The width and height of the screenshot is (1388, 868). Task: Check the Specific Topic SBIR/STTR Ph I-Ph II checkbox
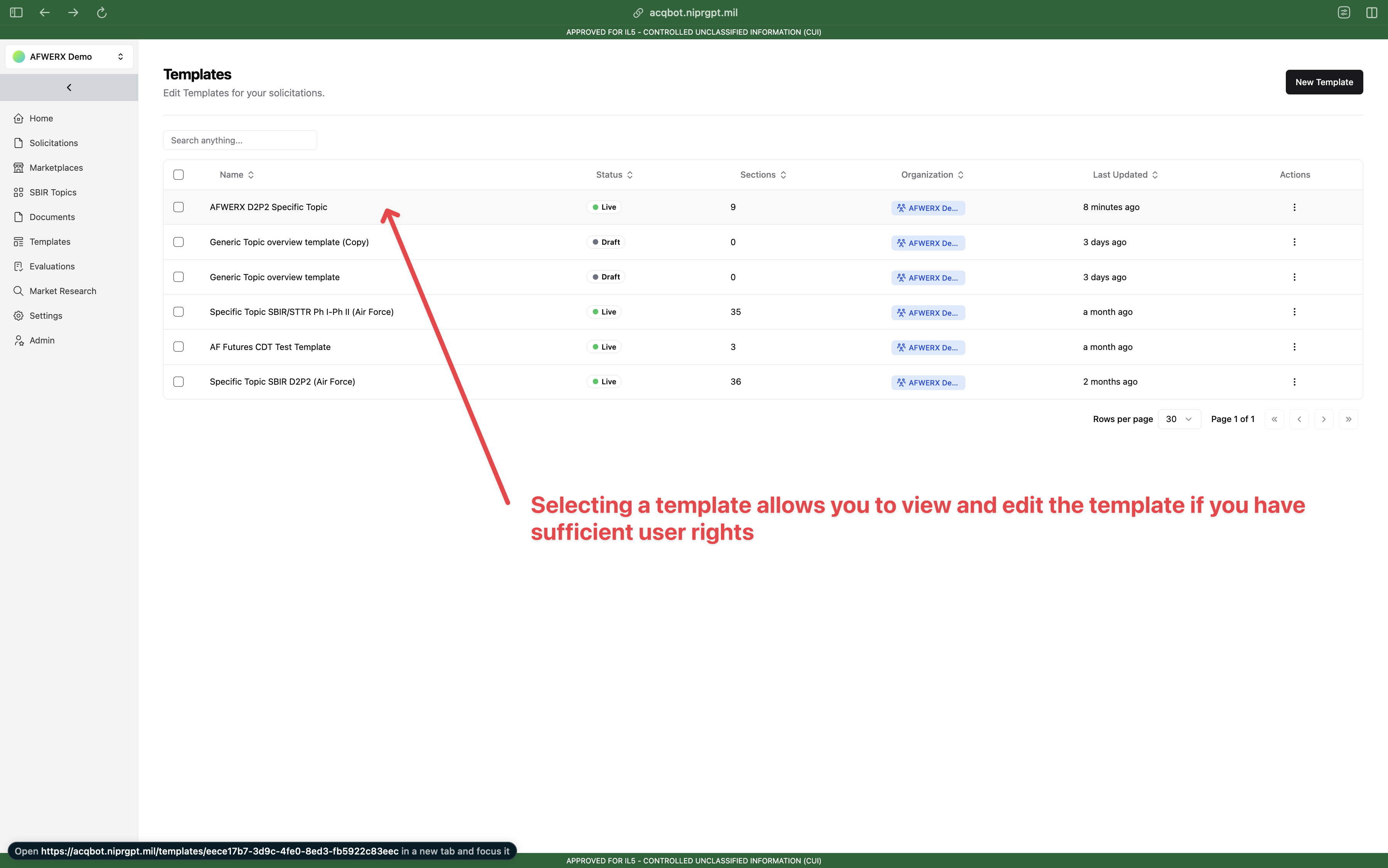click(x=179, y=312)
